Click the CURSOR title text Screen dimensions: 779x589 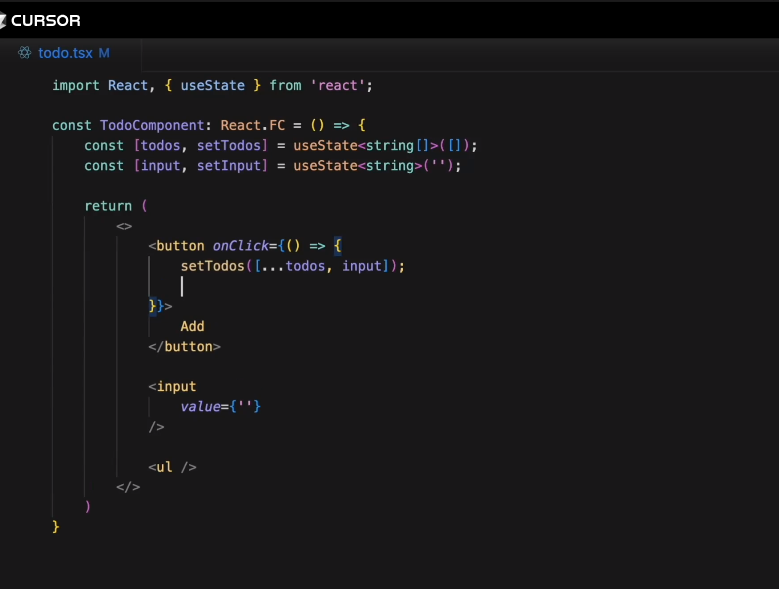click(46, 20)
